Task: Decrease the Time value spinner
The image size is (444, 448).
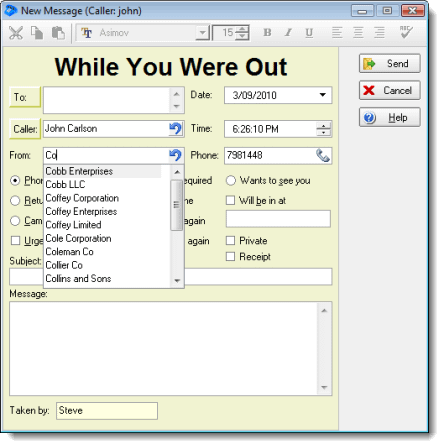Action: click(323, 133)
